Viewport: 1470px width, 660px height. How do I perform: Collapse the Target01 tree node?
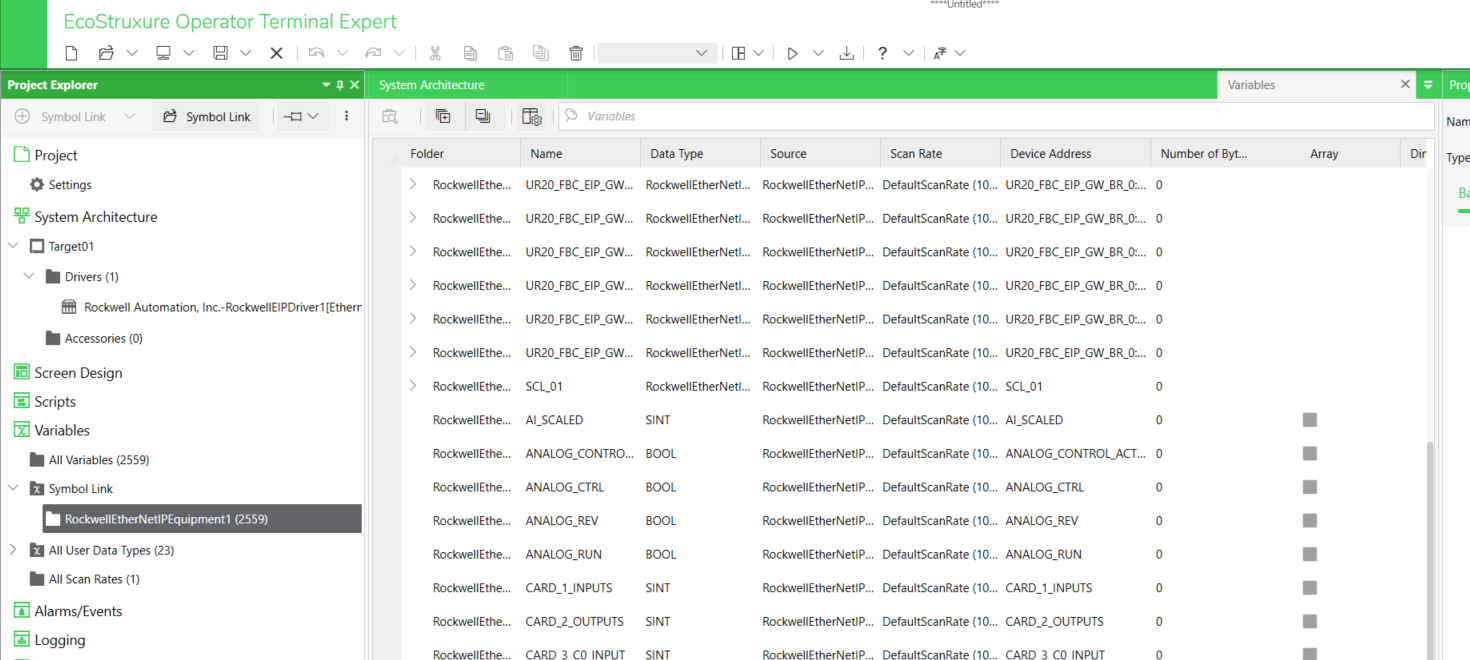coord(13,246)
